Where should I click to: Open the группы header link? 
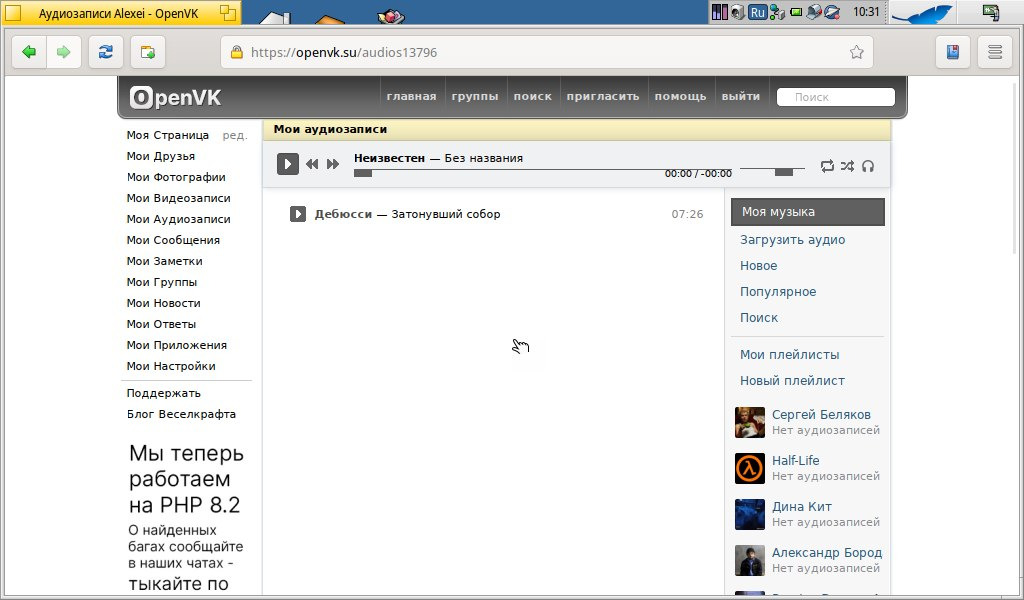[475, 96]
